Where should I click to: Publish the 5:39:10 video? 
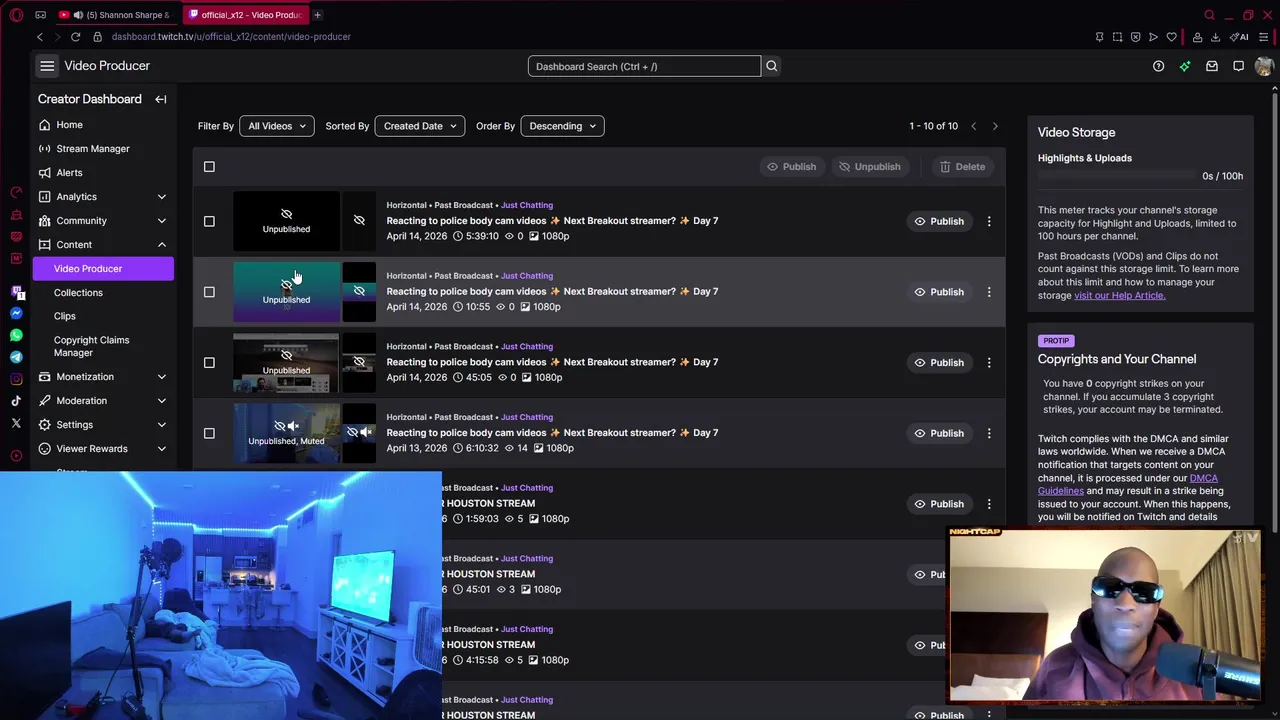(x=939, y=221)
